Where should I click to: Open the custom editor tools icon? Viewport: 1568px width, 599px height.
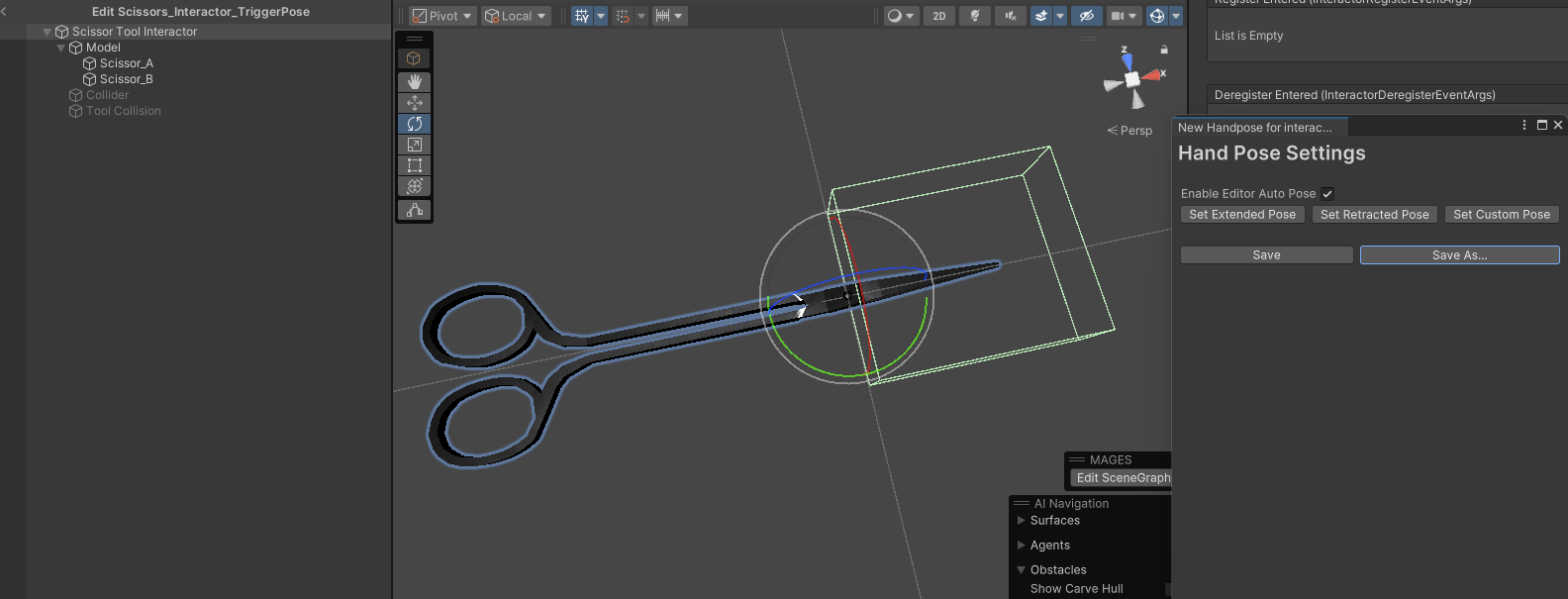(x=414, y=210)
